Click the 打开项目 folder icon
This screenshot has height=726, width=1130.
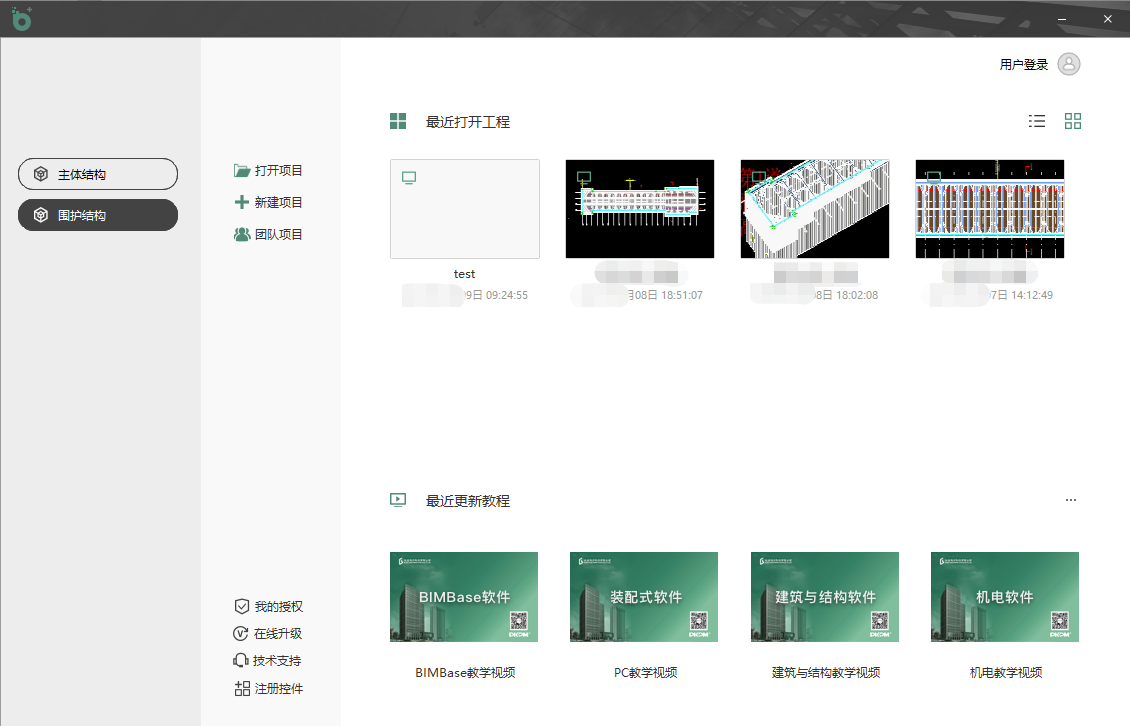click(x=242, y=171)
